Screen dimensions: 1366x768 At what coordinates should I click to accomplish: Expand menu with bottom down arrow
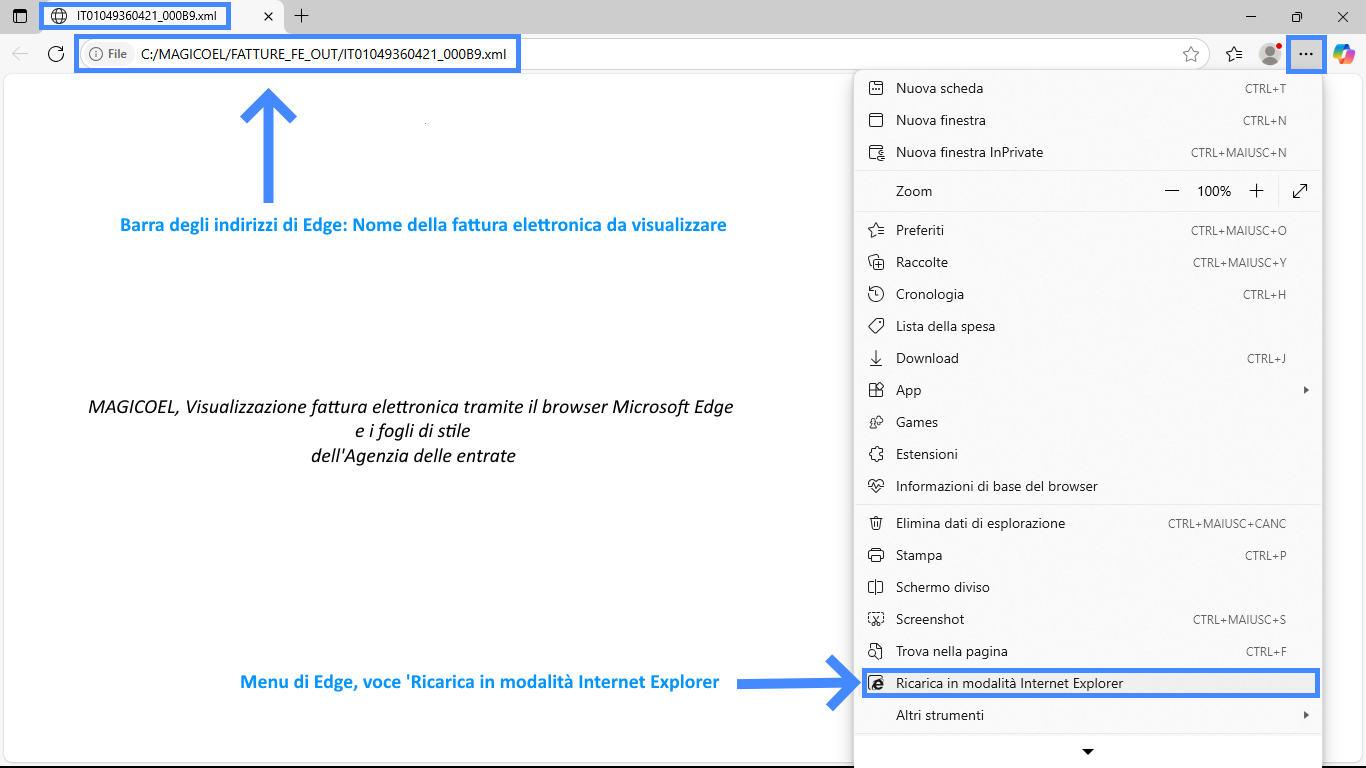[1088, 751]
